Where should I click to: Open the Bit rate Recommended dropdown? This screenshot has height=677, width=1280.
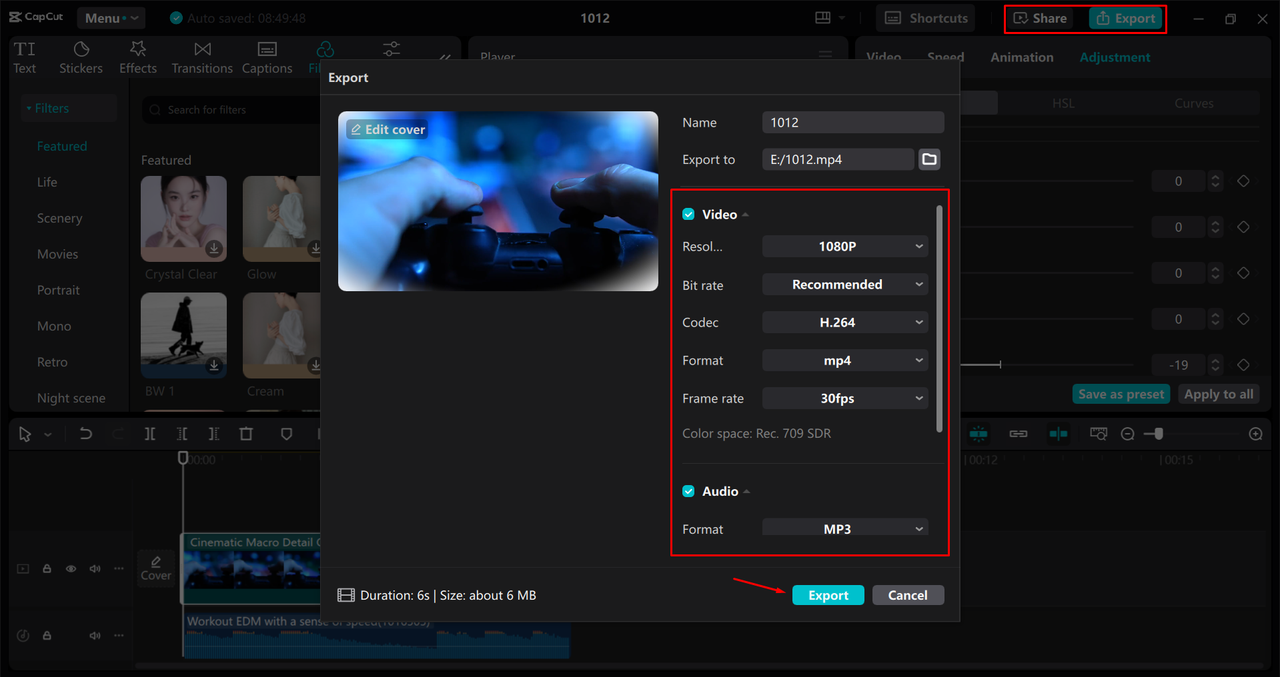click(x=845, y=284)
